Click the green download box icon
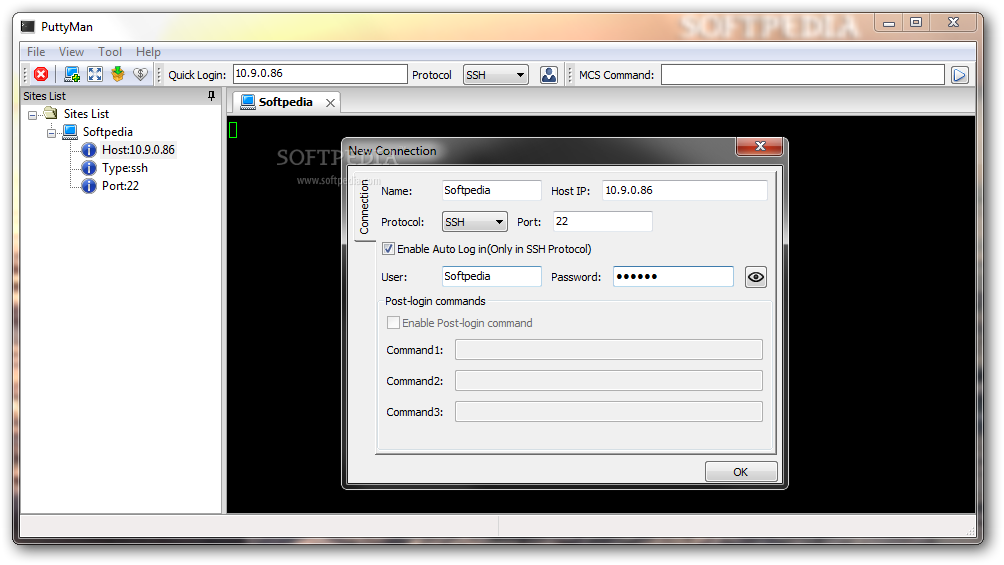This screenshot has width=1004, height=565. pos(118,74)
